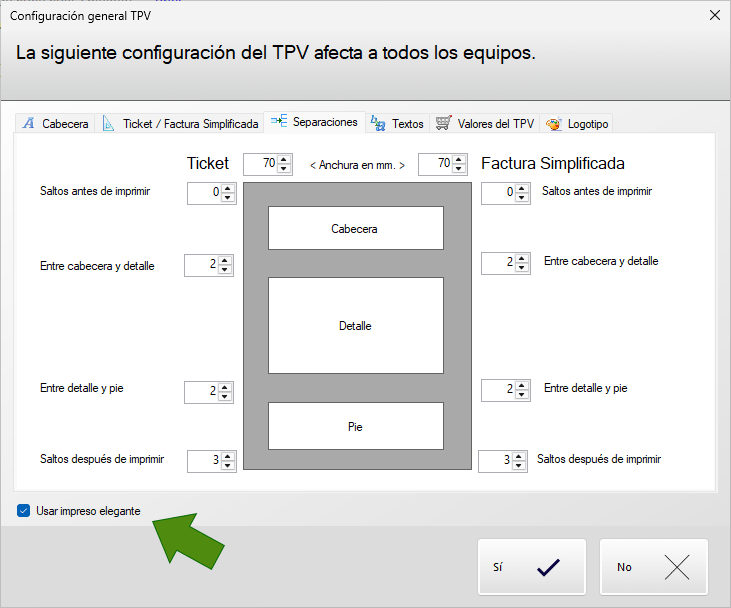This screenshot has width=731, height=608.
Task: Click the Separaciones tab arrows icon
Action: [x=279, y=121]
